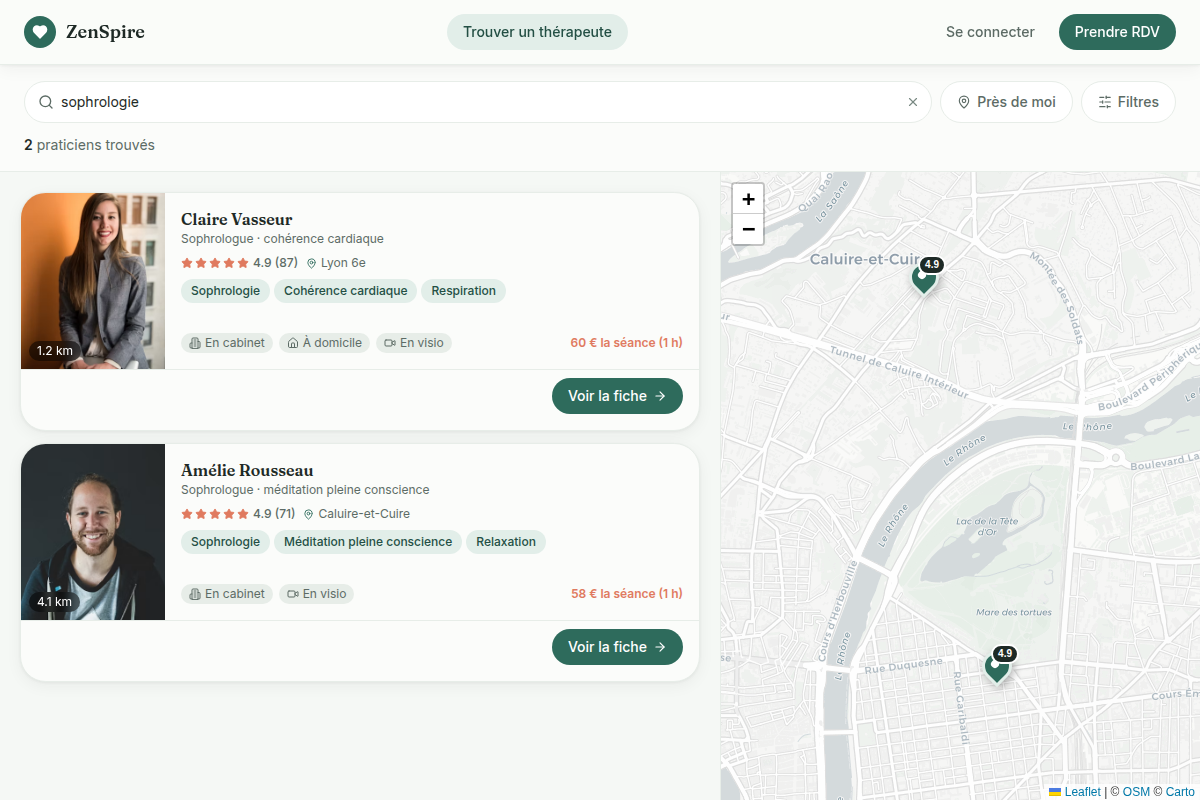Open Amélie Rousseau's name heading
Viewport: 1200px width, 800px height.
247,470
